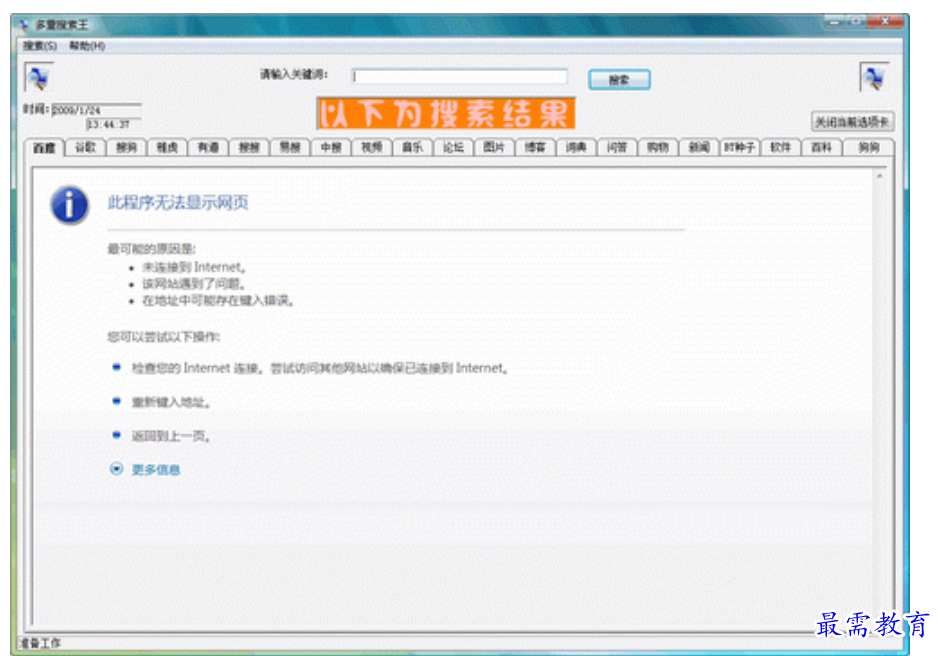Switch to the 购物 tab

point(658,147)
